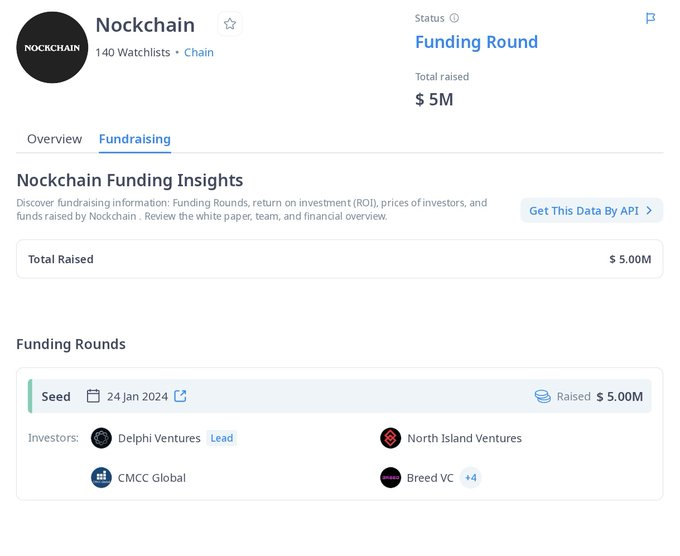The height and width of the screenshot is (556, 680).
Task: Select the Fundraising tab
Action: (134, 139)
